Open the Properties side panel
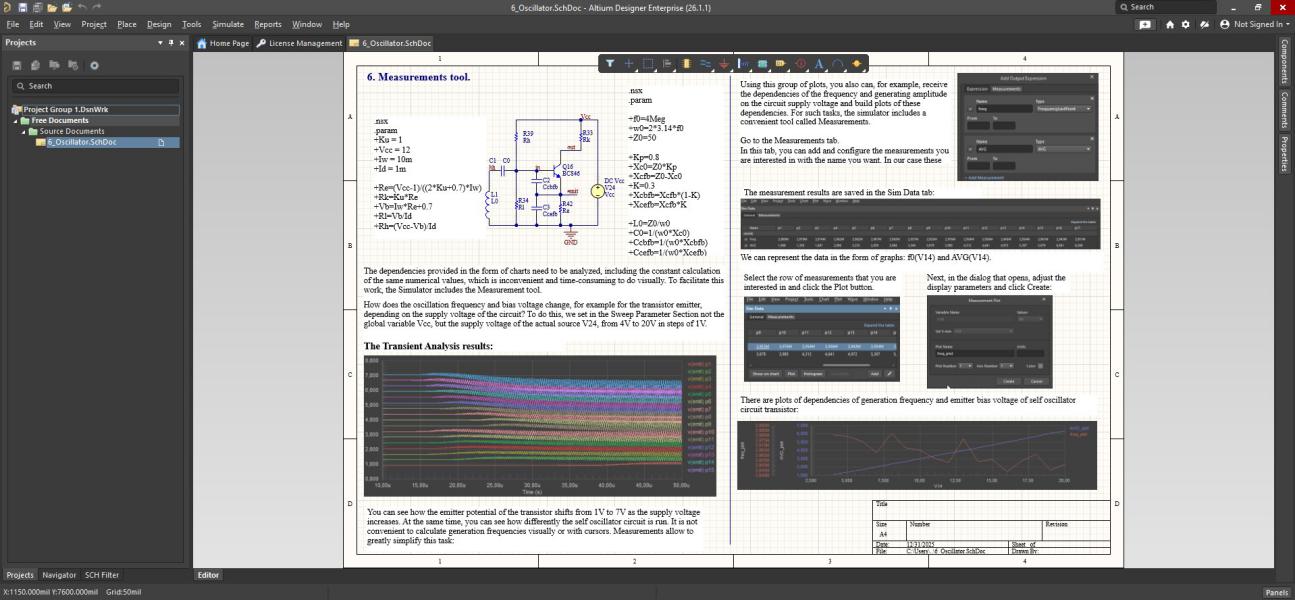The width and height of the screenshot is (1295, 600). point(1284,155)
